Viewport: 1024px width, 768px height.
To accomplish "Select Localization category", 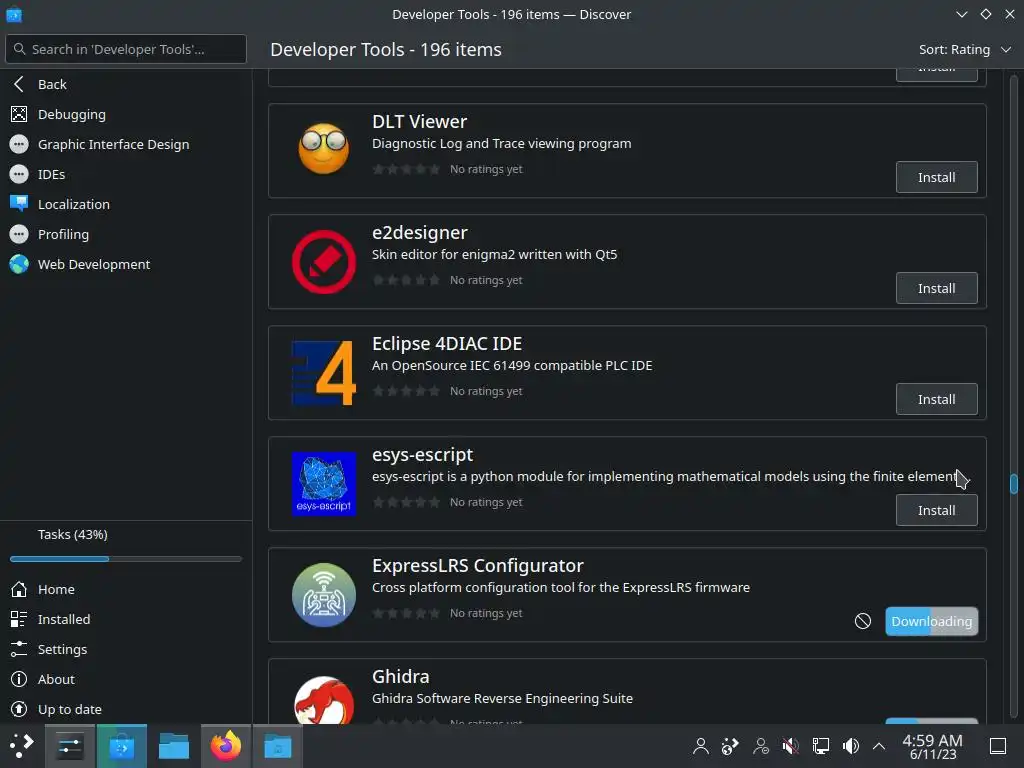I will (126, 204).
